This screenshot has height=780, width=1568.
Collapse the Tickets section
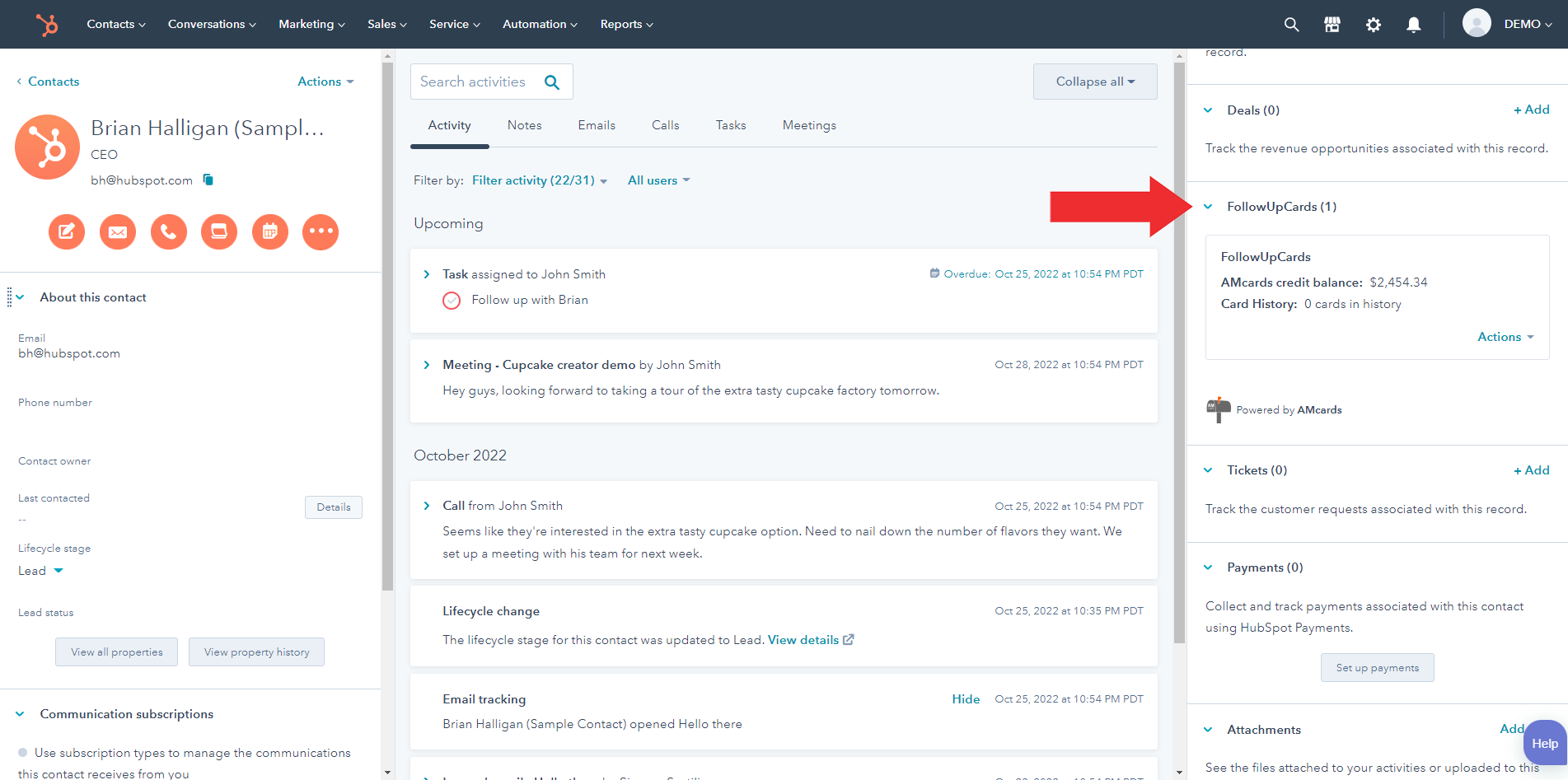(1208, 470)
